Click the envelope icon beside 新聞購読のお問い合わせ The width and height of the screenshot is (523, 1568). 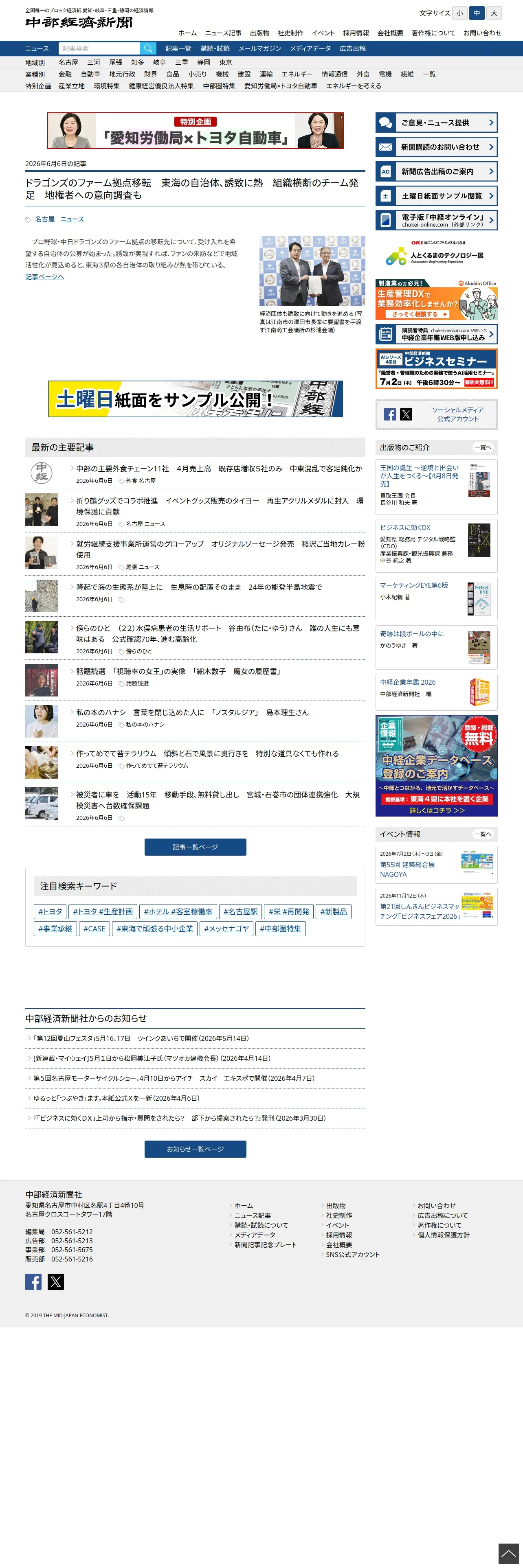(385, 147)
